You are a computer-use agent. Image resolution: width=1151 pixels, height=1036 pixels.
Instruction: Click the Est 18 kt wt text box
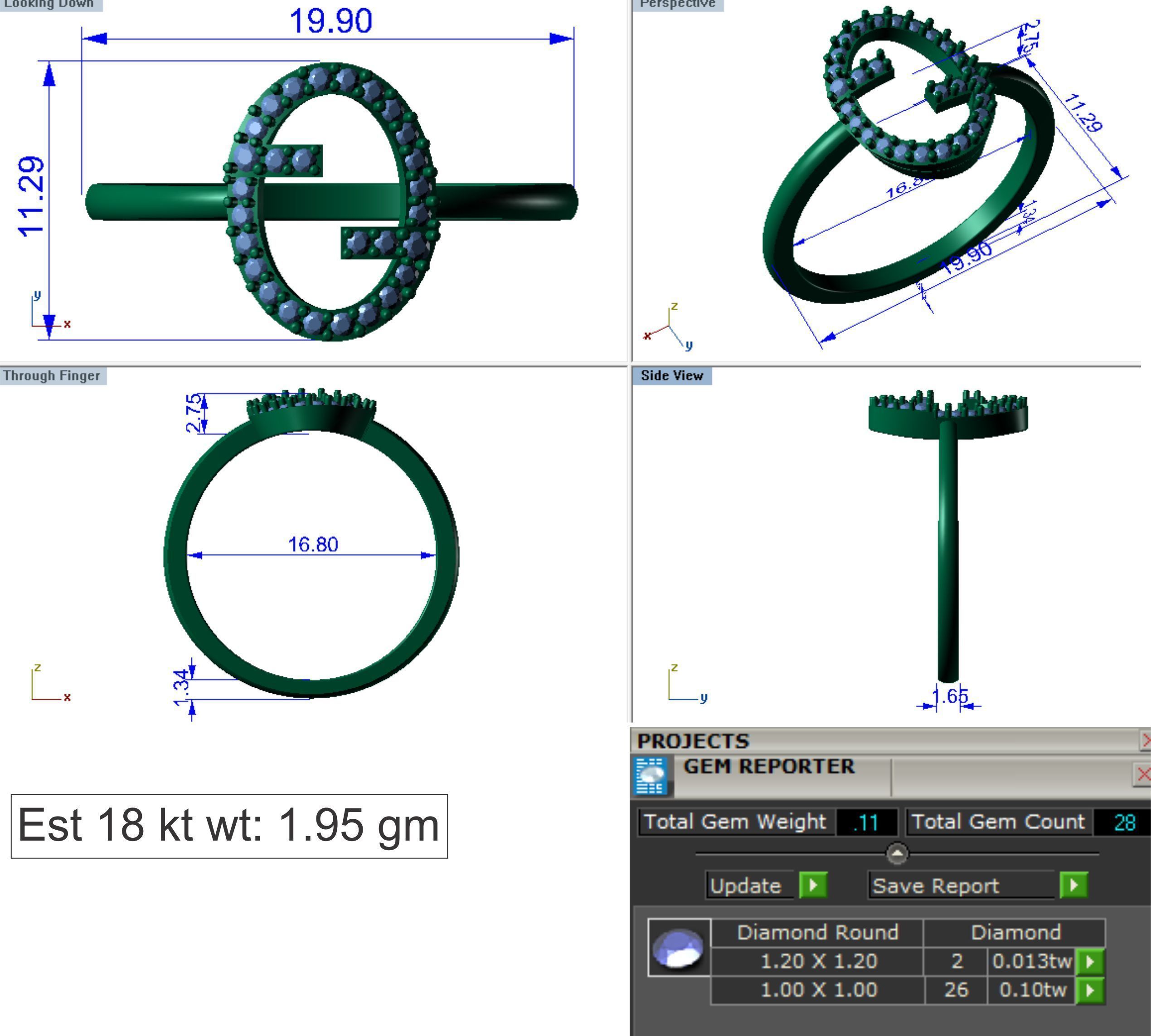point(229,826)
